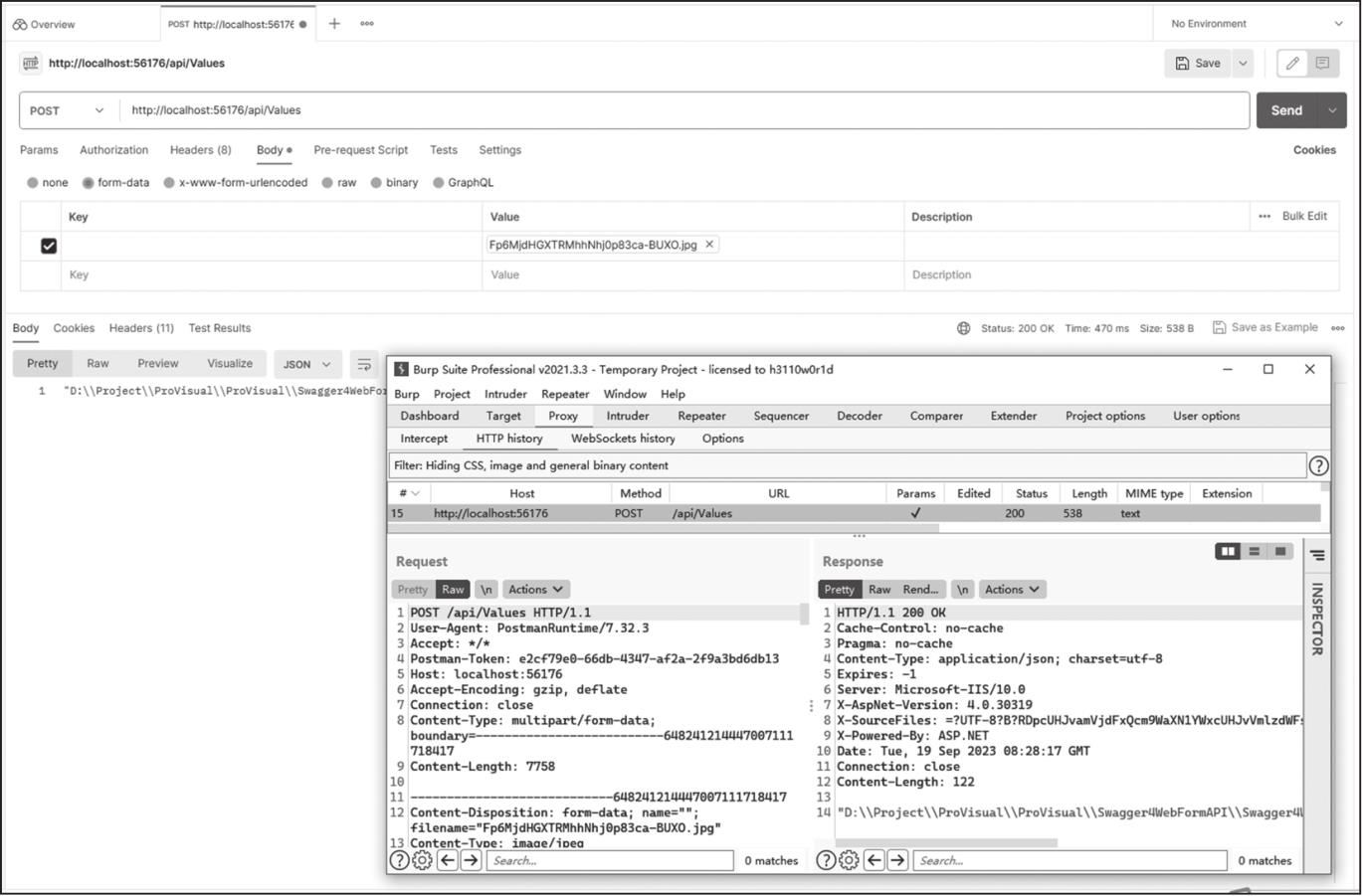Open the Test Results tab
This screenshot has height=896, width=1362.
[x=220, y=328]
